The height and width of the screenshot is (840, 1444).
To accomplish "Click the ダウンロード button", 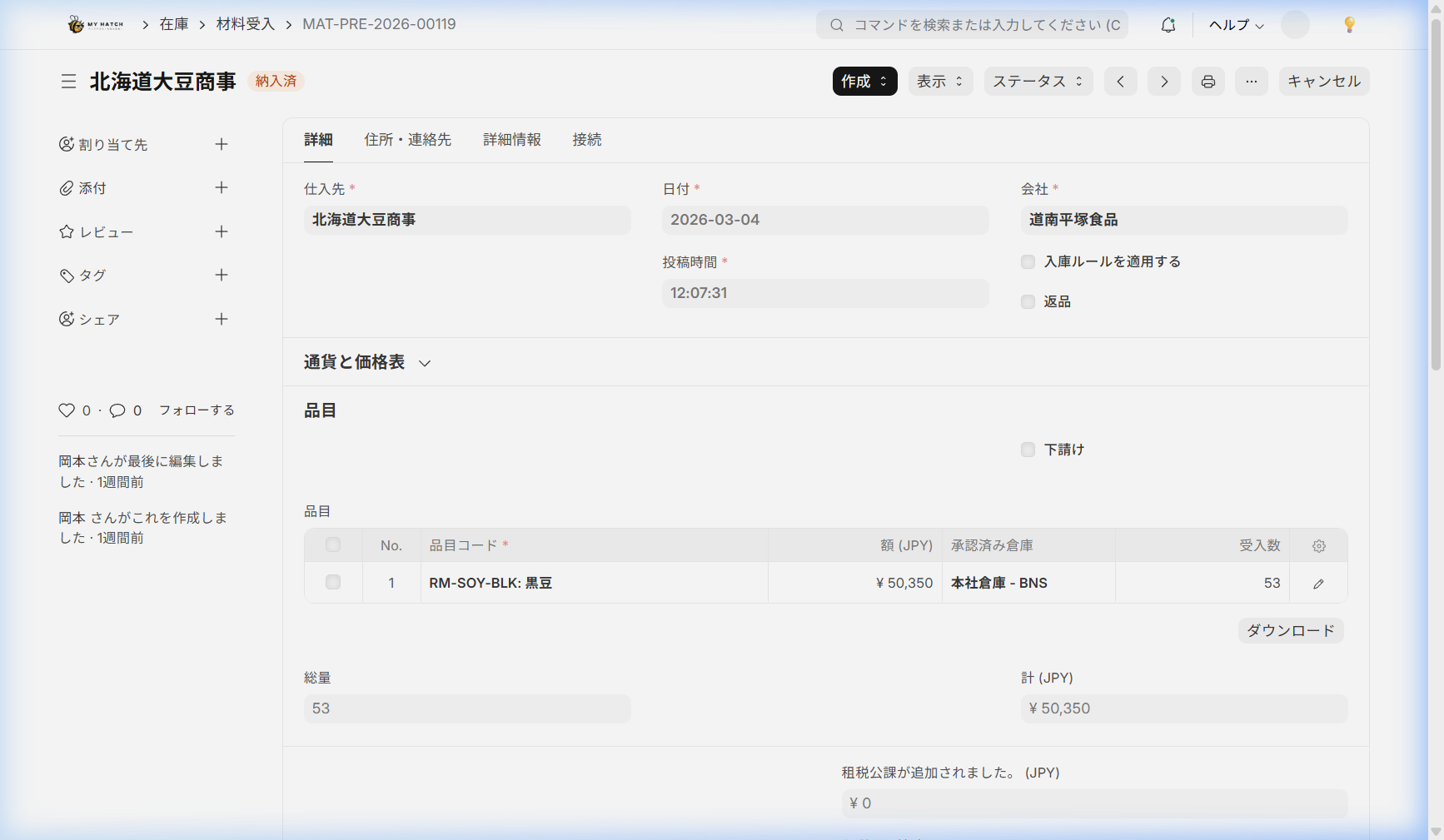I will (1290, 631).
